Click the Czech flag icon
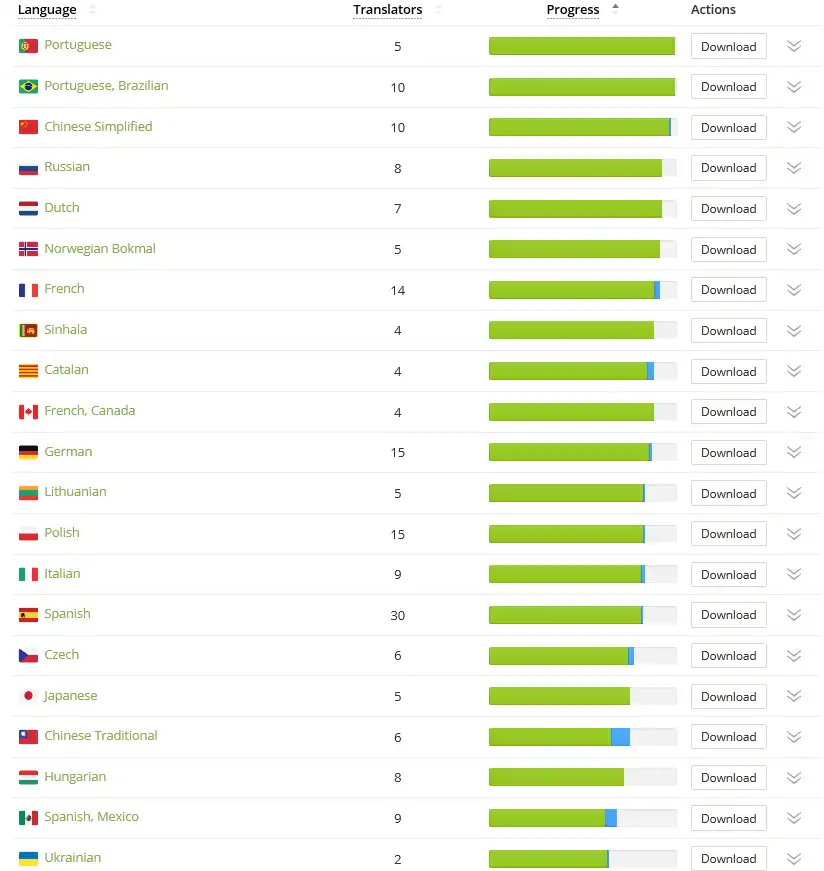 pos(28,655)
